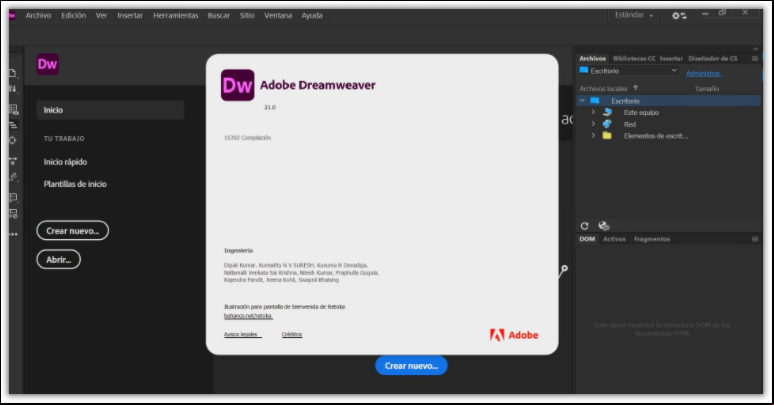Viewport: 774px width, 405px height.
Task: Open the Buscar menu
Action: 219,15
